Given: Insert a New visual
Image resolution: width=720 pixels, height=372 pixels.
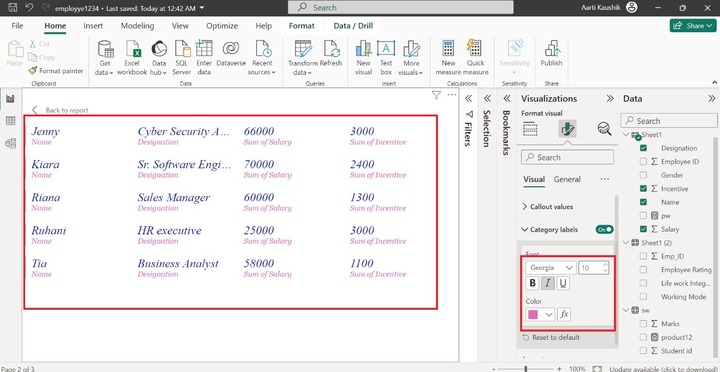Looking at the screenshot, I should click(x=363, y=57).
